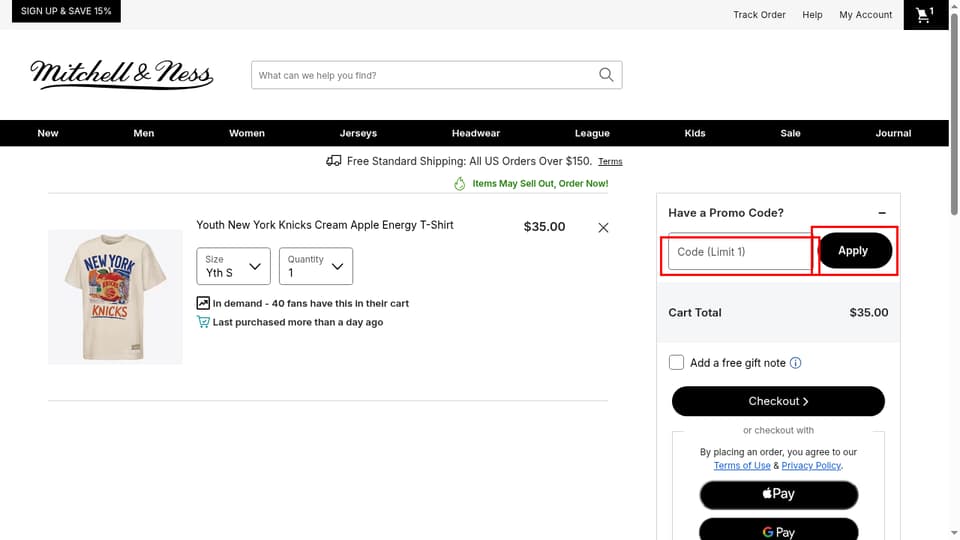Click the last purchased cart icon
Image resolution: width=960 pixels, height=540 pixels.
click(x=203, y=322)
